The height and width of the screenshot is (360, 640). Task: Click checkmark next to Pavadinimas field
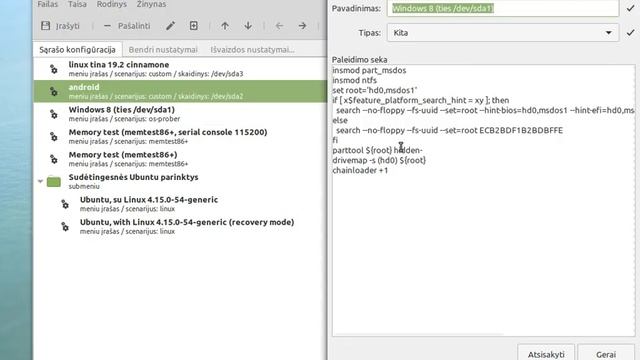coord(631,8)
